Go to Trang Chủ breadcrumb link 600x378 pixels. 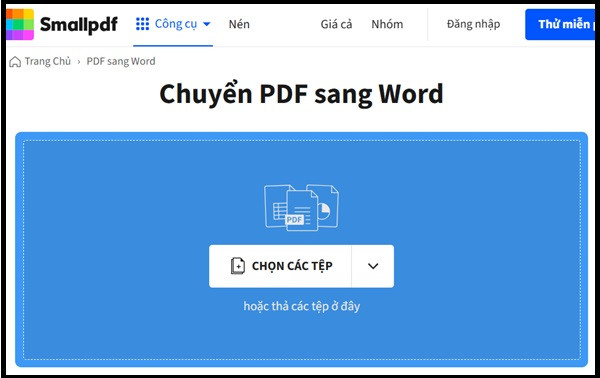coord(48,61)
